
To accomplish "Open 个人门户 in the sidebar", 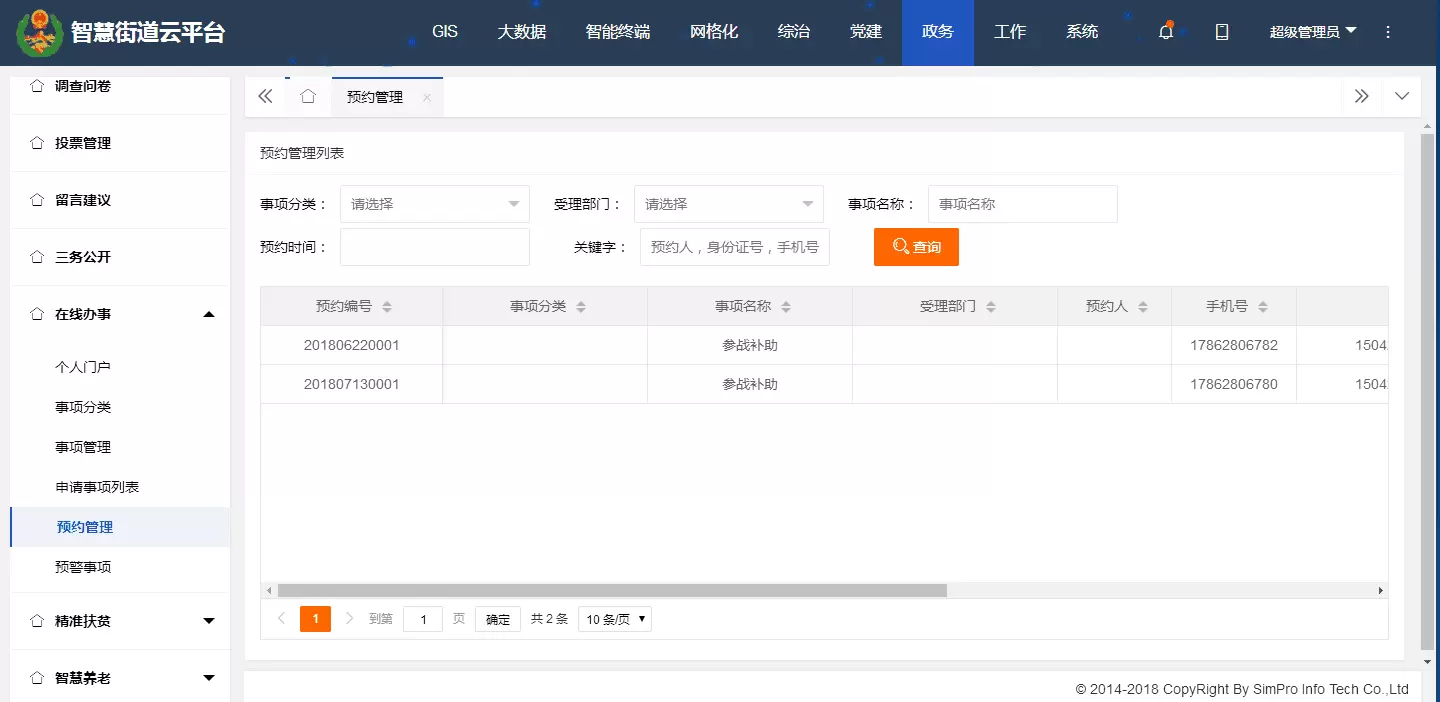I will [83, 367].
